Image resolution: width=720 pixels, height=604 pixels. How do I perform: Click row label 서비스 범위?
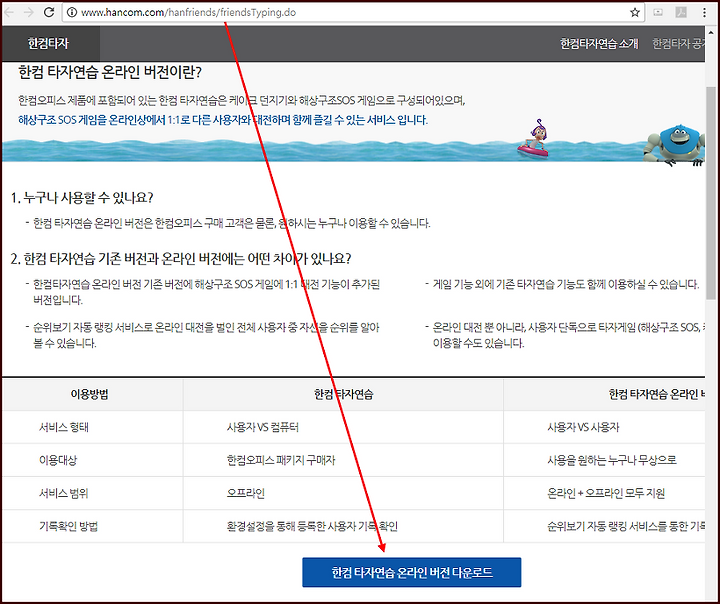coord(63,493)
